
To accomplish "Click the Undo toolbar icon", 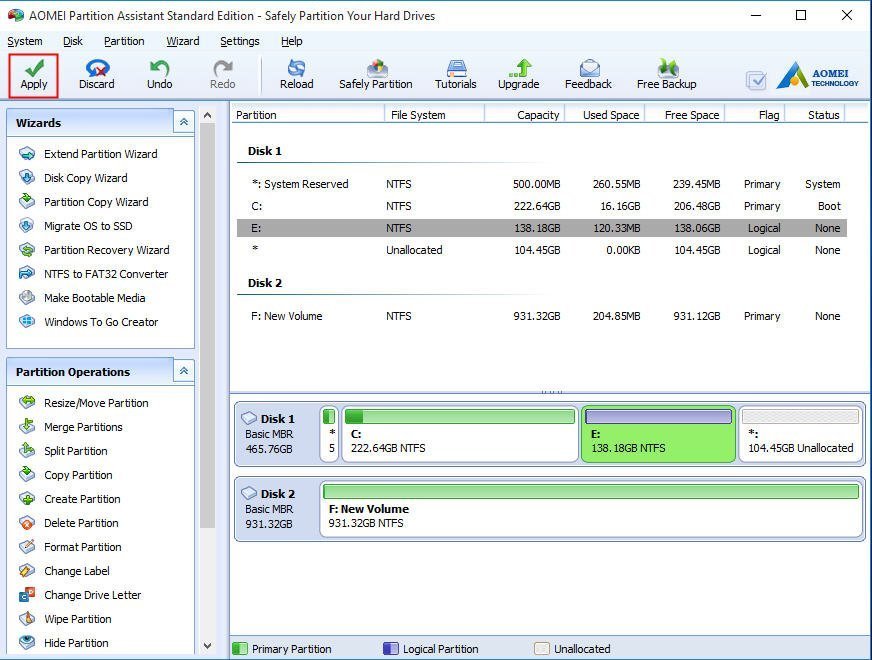I will coord(160,75).
